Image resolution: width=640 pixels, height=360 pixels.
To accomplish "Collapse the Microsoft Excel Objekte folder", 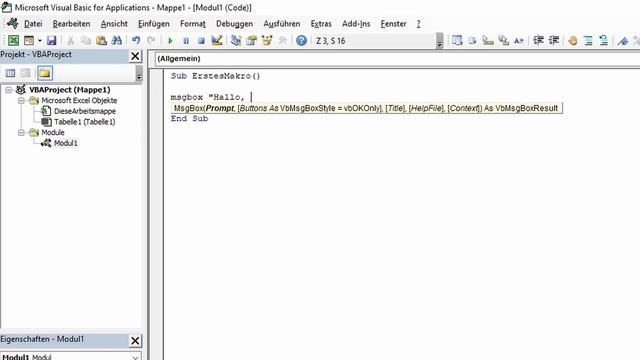I will pyautogui.click(x=21, y=100).
